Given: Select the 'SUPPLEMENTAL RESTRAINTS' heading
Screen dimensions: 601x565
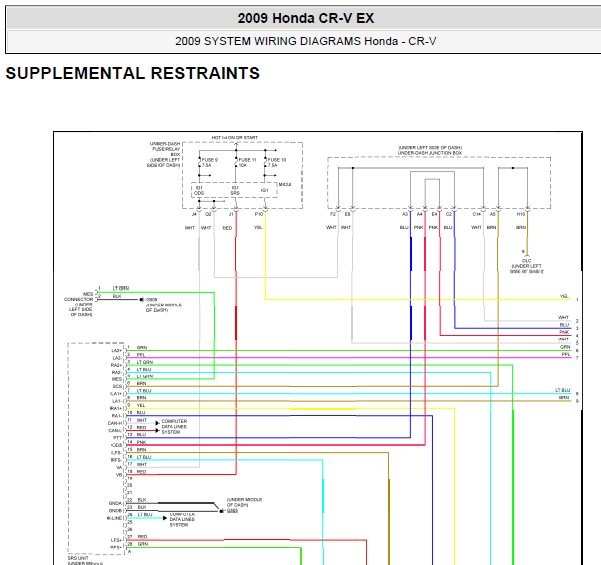Looking at the screenshot, I should tap(133, 73).
